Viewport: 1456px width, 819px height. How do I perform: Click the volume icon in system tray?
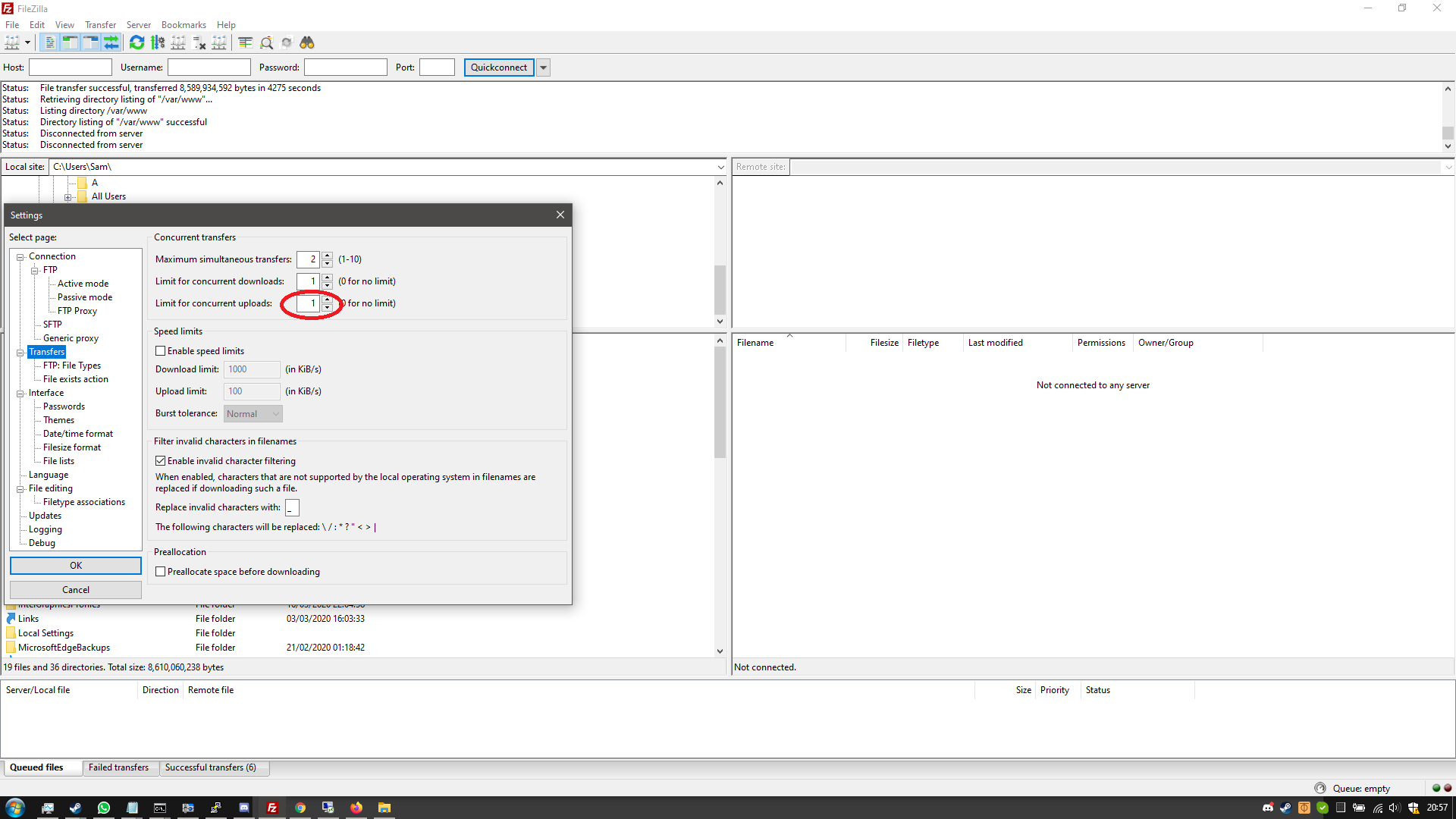click(x=1395, y=808)
